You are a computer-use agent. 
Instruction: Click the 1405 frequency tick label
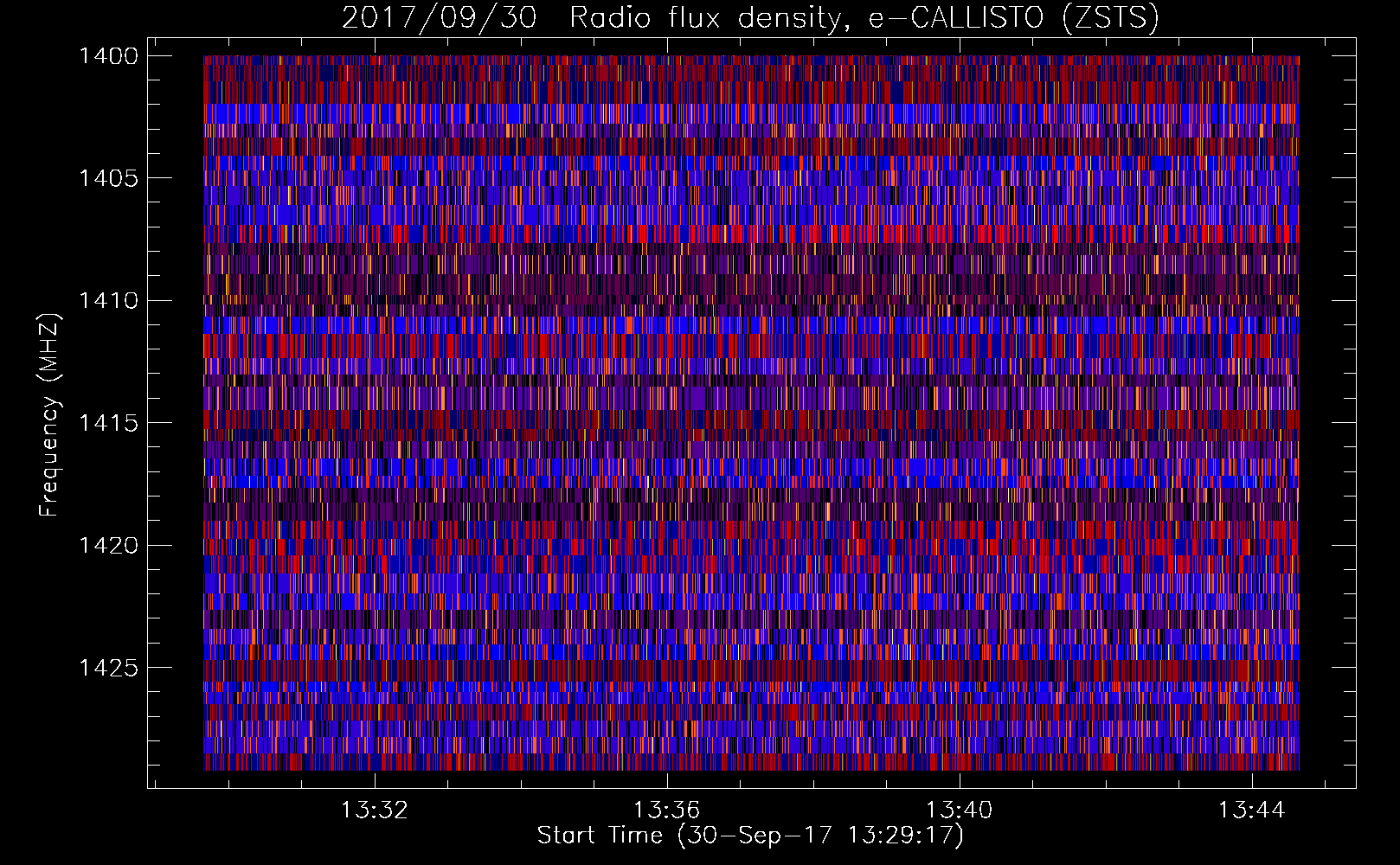109,178
